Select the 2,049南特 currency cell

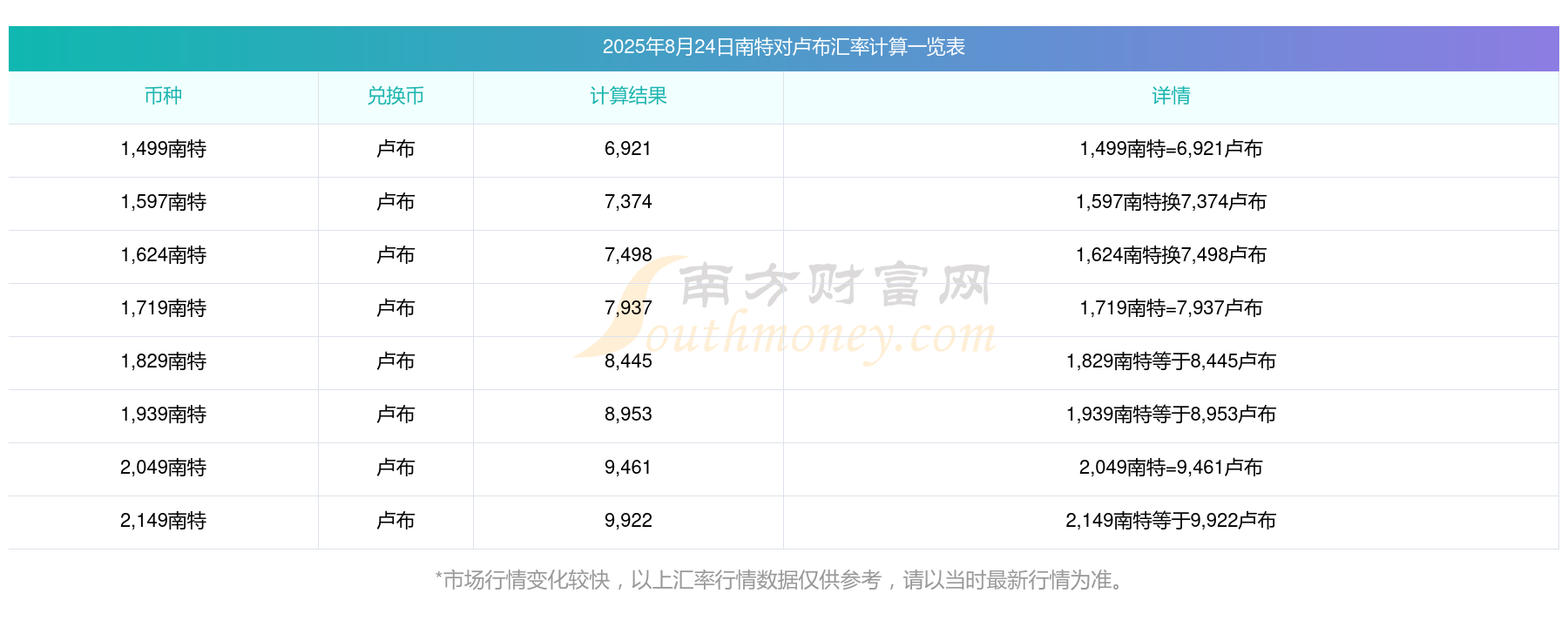pyautogui.click(x=163, y=468)
